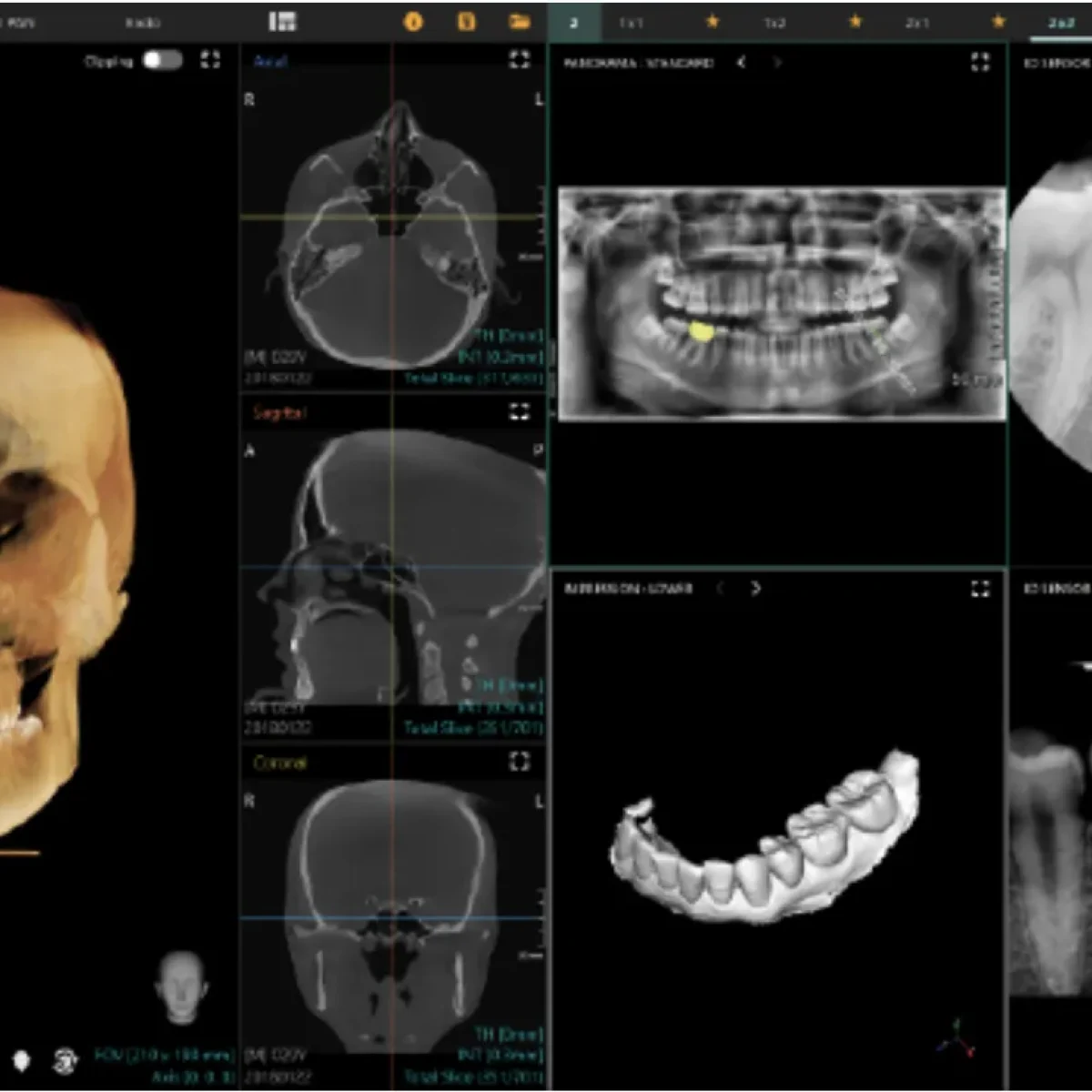
Task: Maximize the Panorama Standard panel
Action: tap(980, 62)
